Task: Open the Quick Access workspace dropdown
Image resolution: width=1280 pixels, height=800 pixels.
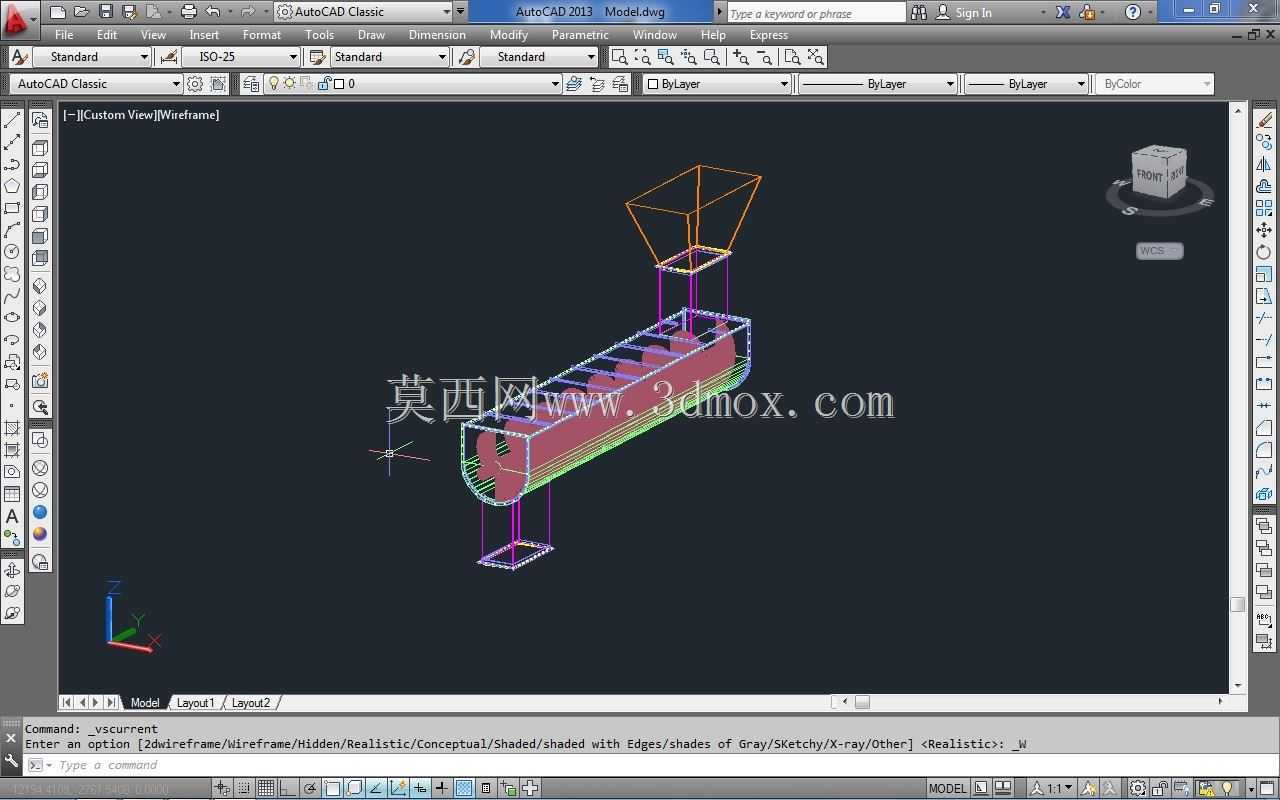Action: (x=363, y=12)
